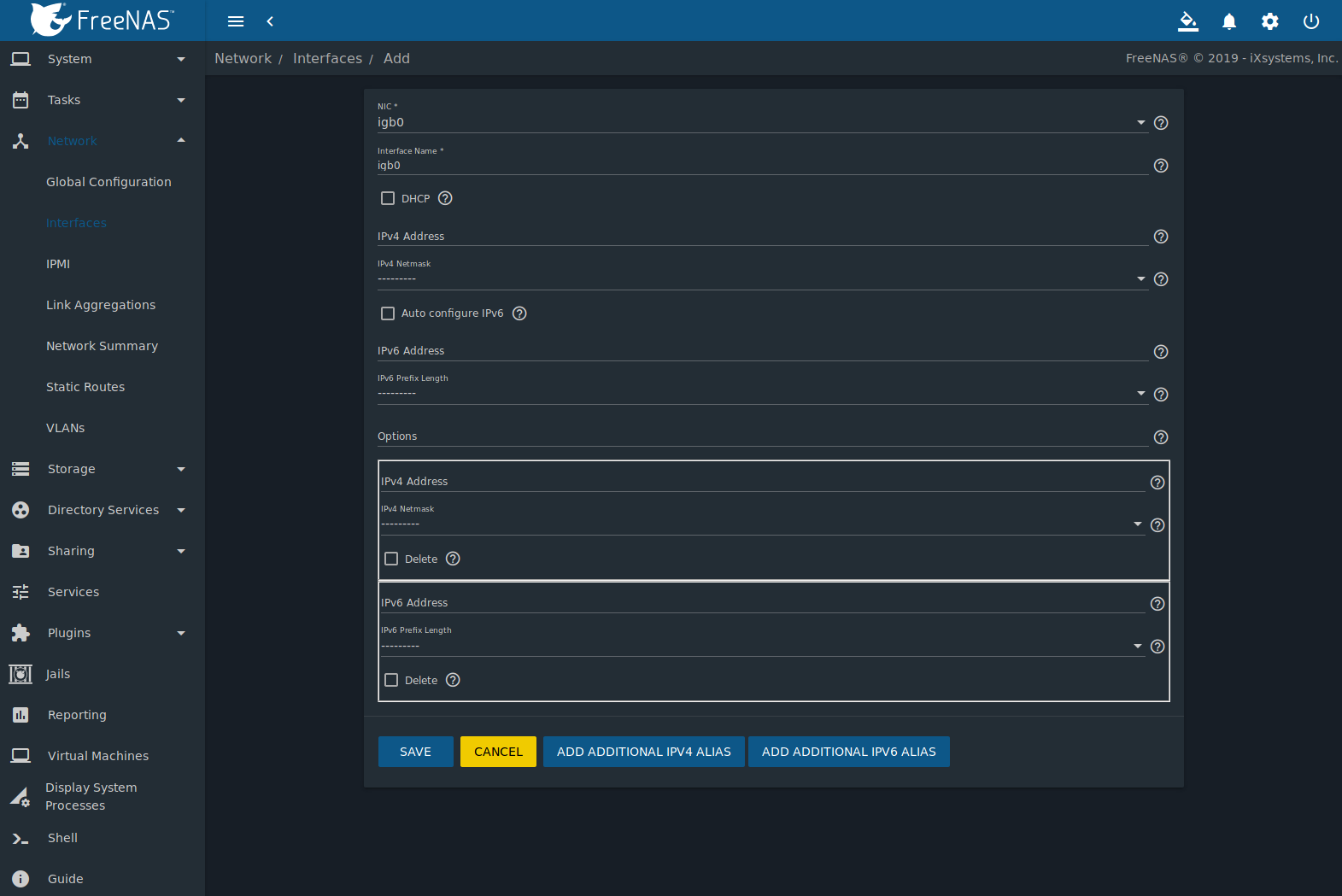Image resolution: width=1342 pixels, height=896 pixels.
Task: Go to Network breadcrumb link
Action: point(243,58)
